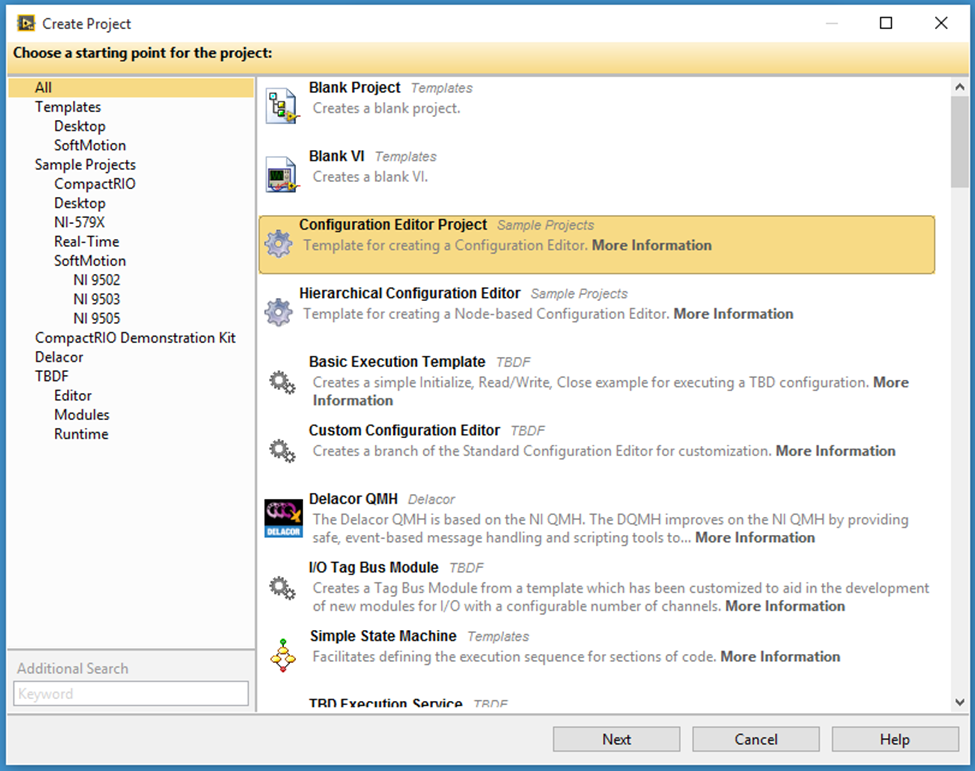Select the Sample Projects category
975x771 pixels.
pyautogui.click(x=85, y=165)
